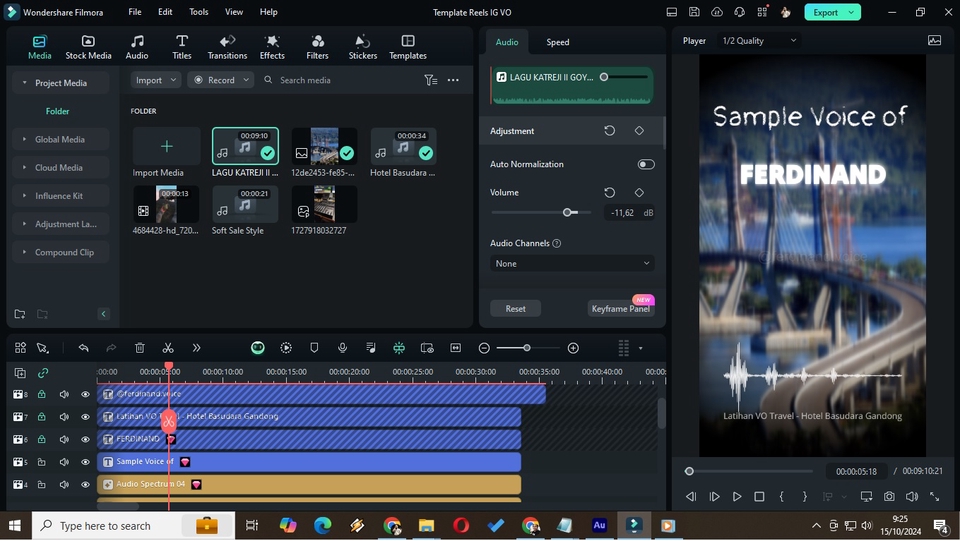This screenshot has height=541, width=960.
Task: Open the Audio Channels dropdown
Action: (x=572, y=264)
